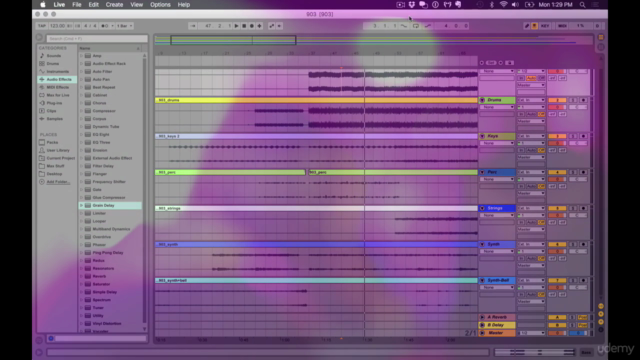The height and width of the screenshot is (360, 640).
Task: Click the KEY map mode button
Action: [545, 26]
